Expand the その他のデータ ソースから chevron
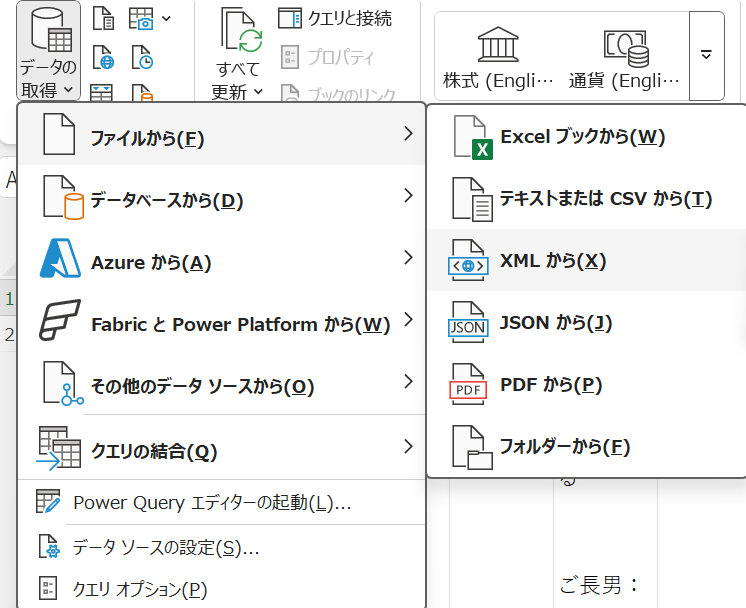The width and height of the screenshot is (746, 608). 408,381
